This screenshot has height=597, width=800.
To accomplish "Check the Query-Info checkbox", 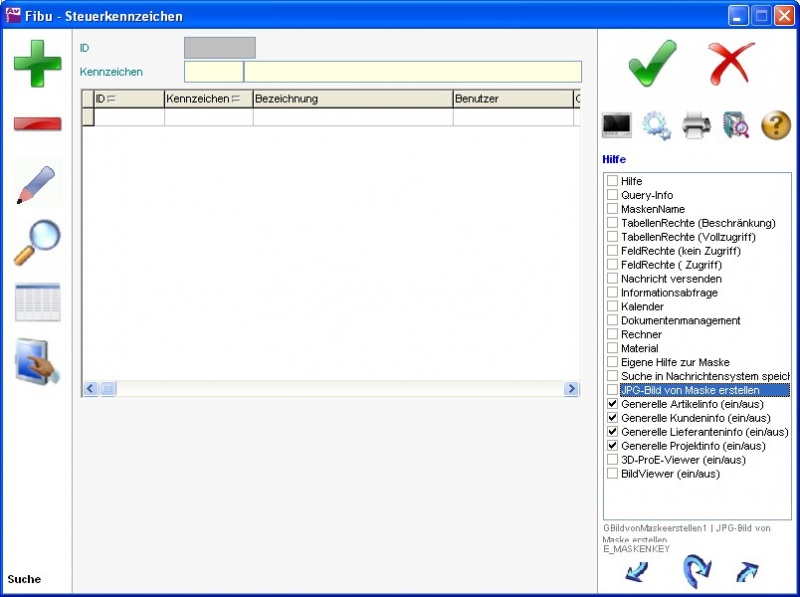I will tap(612, 195).
